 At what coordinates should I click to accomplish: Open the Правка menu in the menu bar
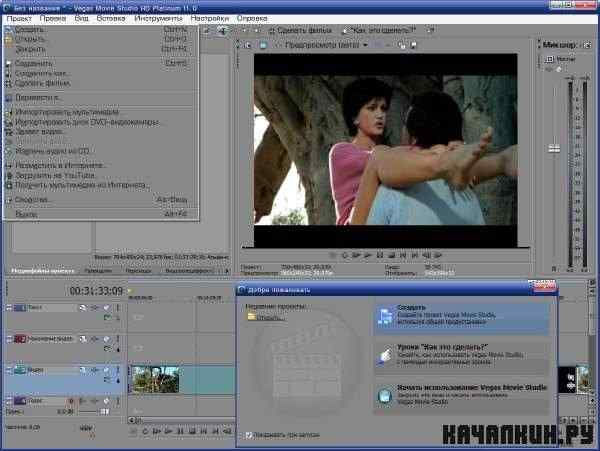point(53,18)
